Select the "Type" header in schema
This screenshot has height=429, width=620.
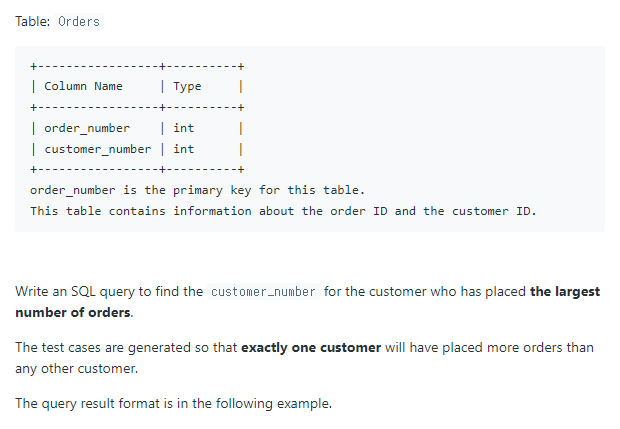[x=187, y=86]
